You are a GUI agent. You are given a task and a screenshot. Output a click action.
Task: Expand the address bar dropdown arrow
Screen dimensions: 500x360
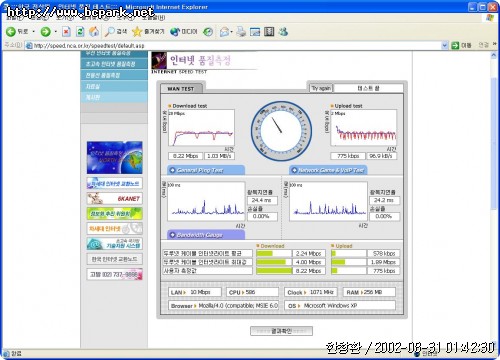click(x=444, y=45)
